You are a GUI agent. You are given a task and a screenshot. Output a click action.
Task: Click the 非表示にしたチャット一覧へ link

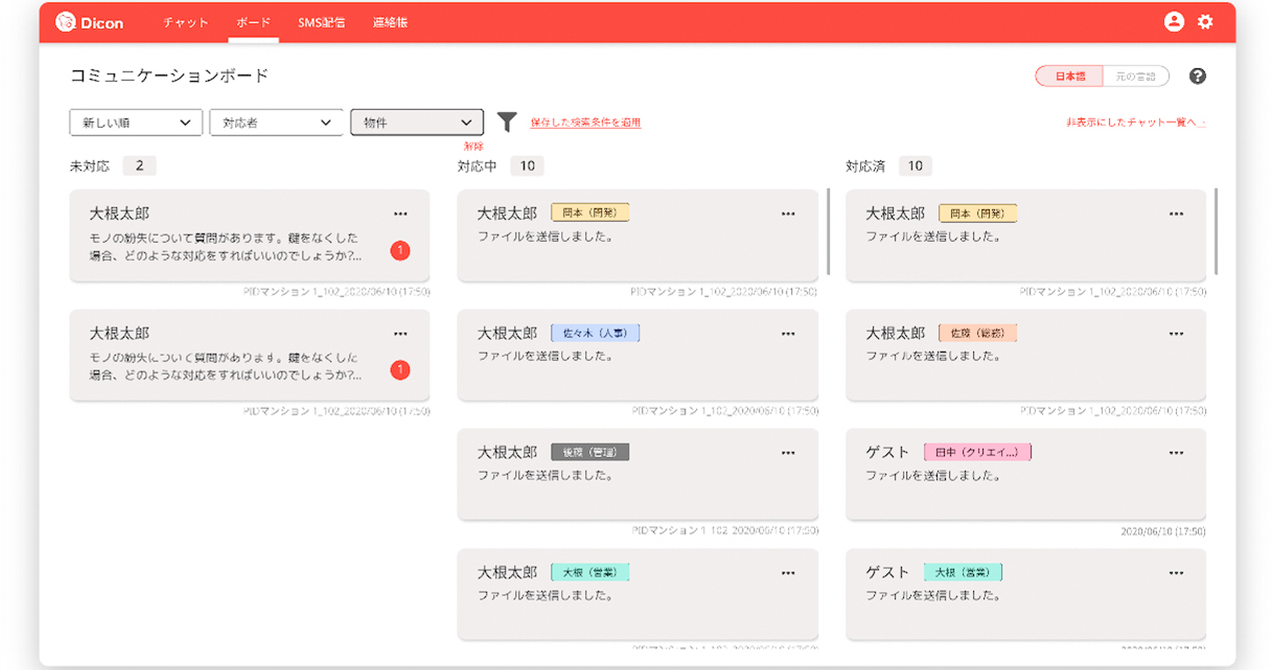1136,122
